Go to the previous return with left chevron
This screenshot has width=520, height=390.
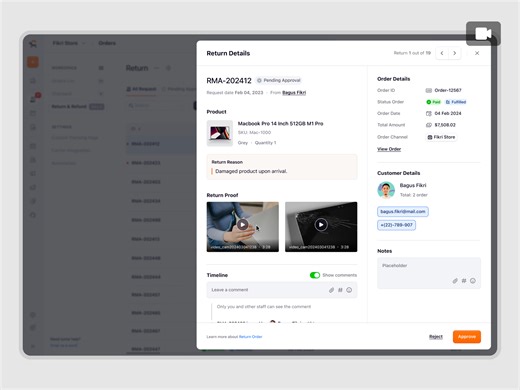(442, 53)
